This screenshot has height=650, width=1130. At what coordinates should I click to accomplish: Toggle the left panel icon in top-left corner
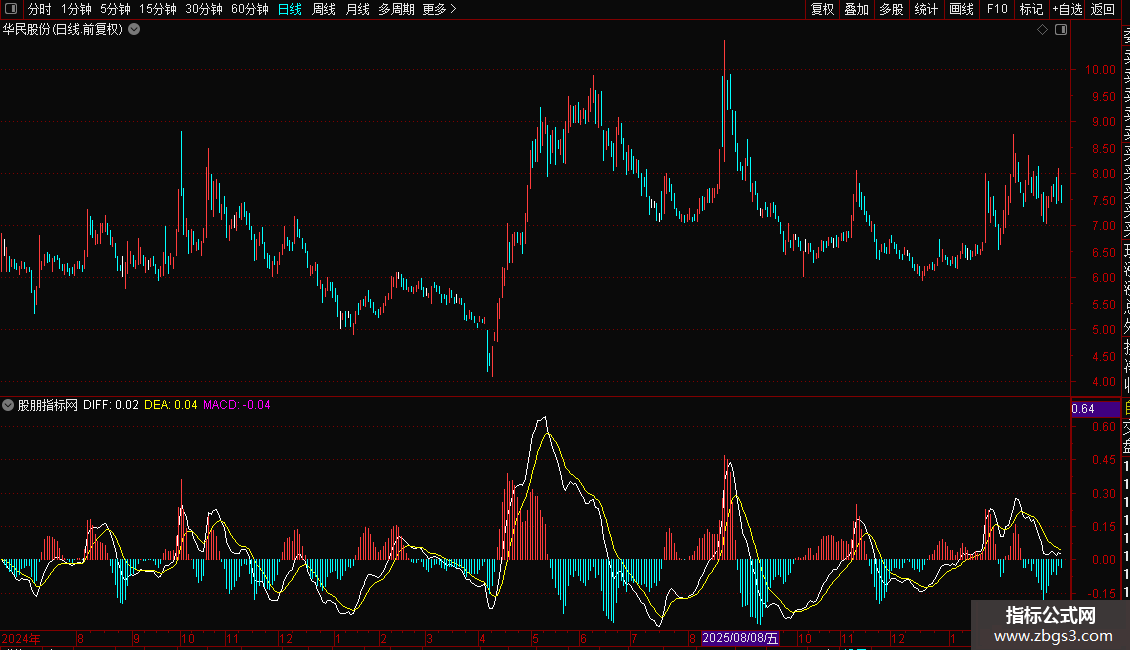point(11,9)
